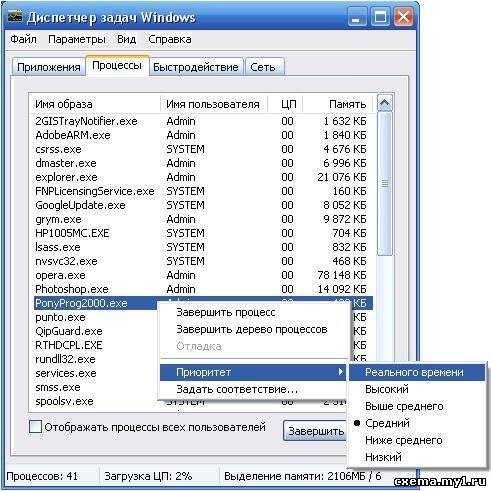Click the process list scrollbar thumb
The height and width of the screenshot is (491, 491).
(385, 184)
